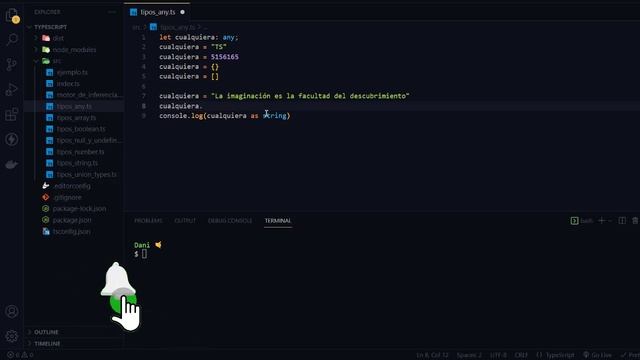Viewport: 640px width, 360px height.
Task: Switch to the OUTPUT panel tab
Action: 185,220
